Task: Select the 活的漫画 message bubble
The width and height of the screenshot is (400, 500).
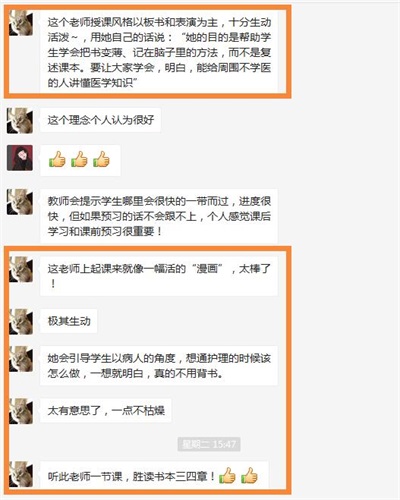Action: (159, 276)
